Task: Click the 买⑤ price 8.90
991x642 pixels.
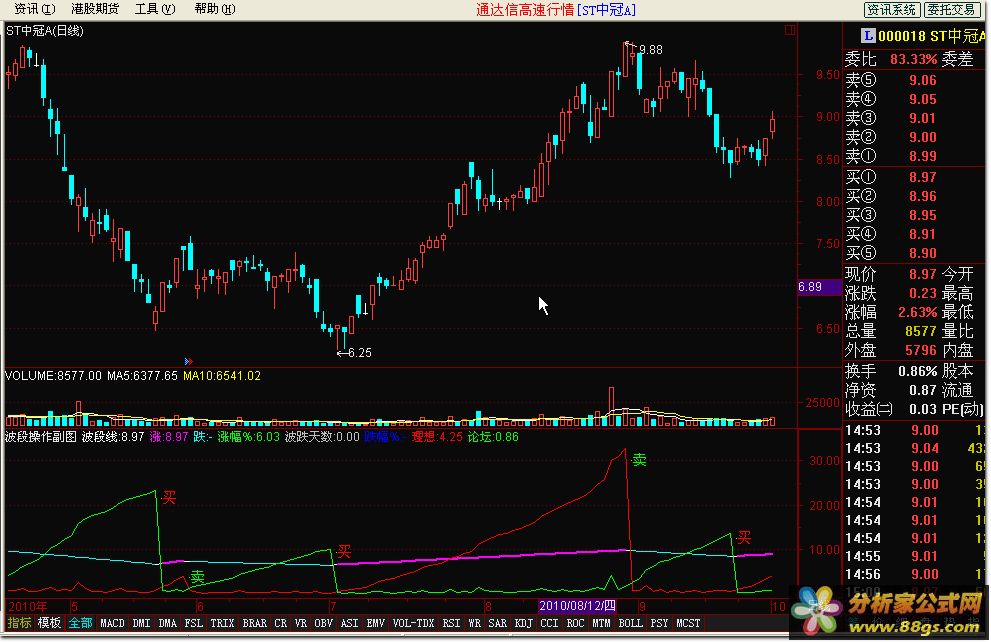Action: point(923,253)
